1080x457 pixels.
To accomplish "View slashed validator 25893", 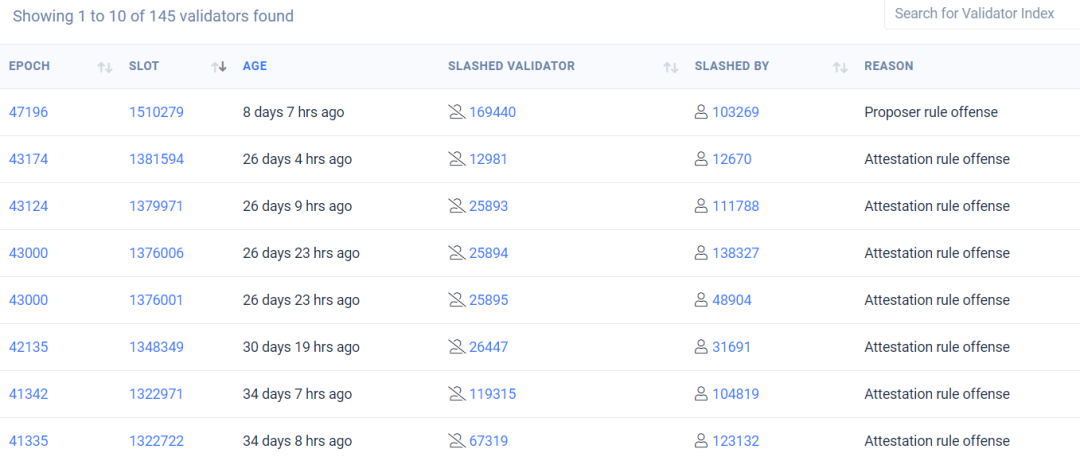I will click(x=488, y=206).
